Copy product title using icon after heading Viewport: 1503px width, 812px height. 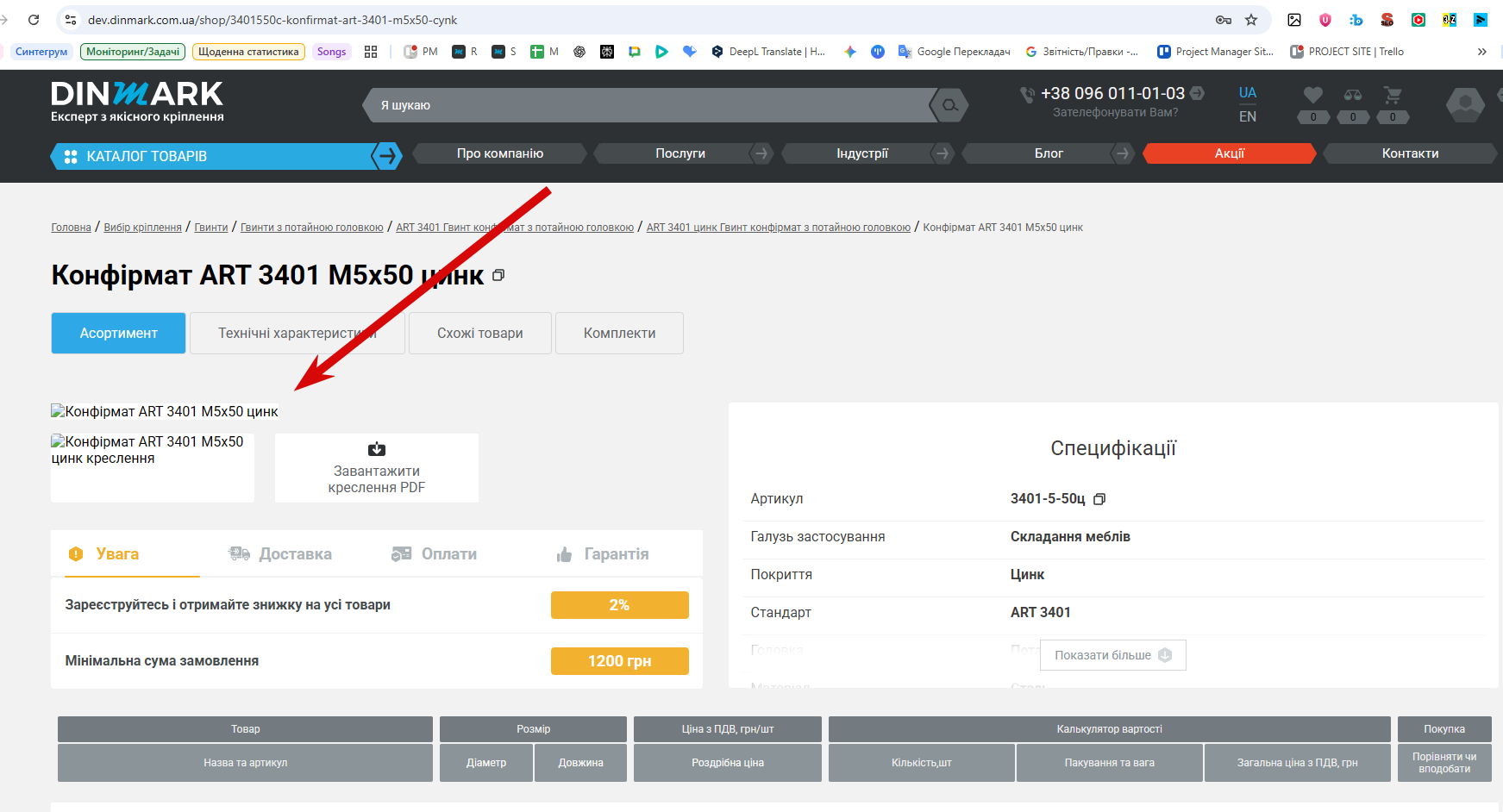tap(498, 275)
